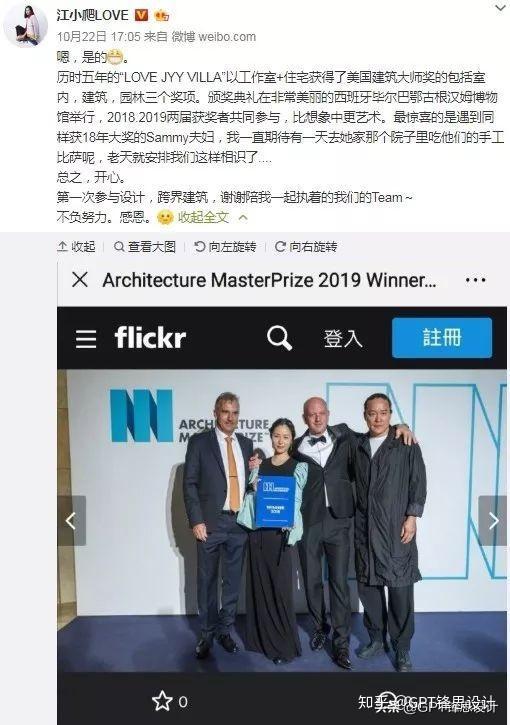Open the three-dot more options menu

coord(475,280)
